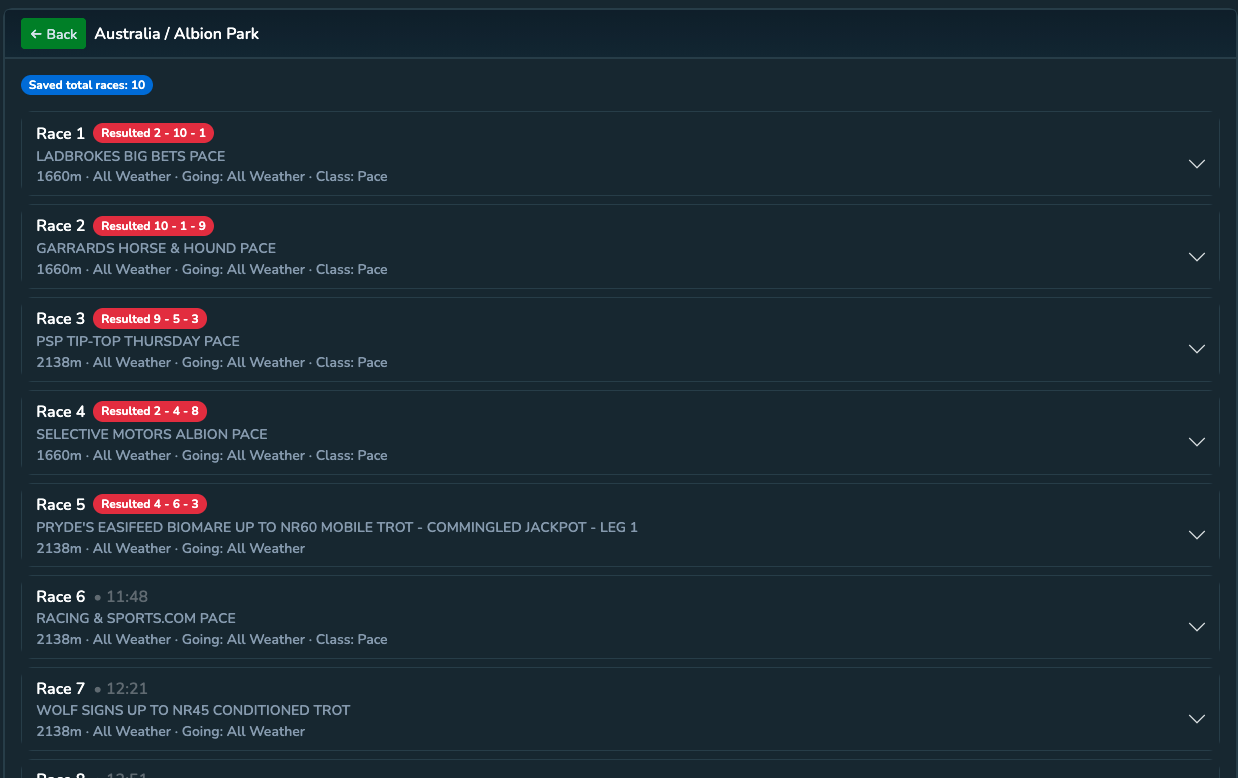Screen dimensions: 1238x778
Task: Click the 'Race 5' title
Action: 61,504
